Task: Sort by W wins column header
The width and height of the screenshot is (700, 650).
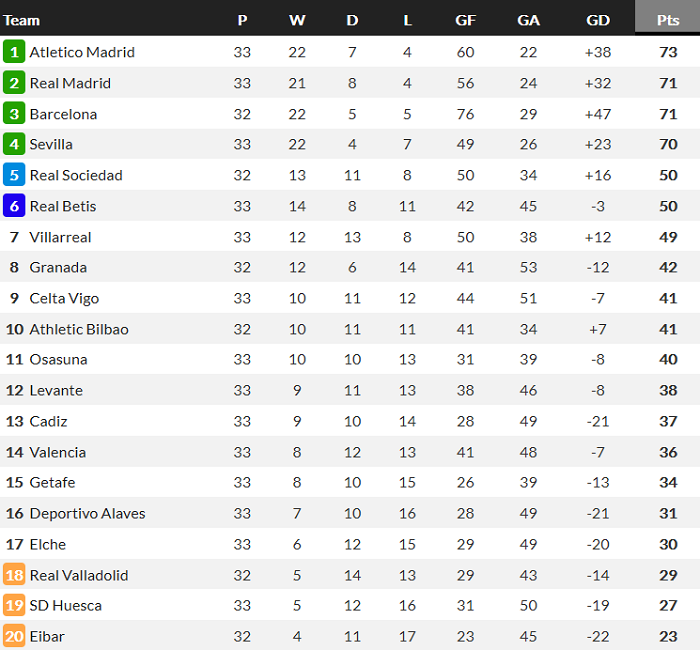Action: [x=297, y=20]
